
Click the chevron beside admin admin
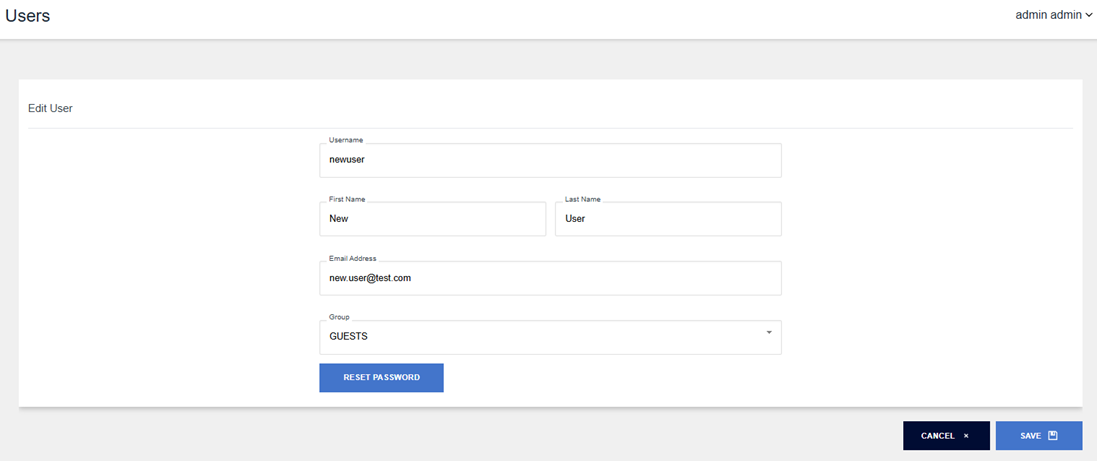pyautogui.click(x=1089, y=16)
